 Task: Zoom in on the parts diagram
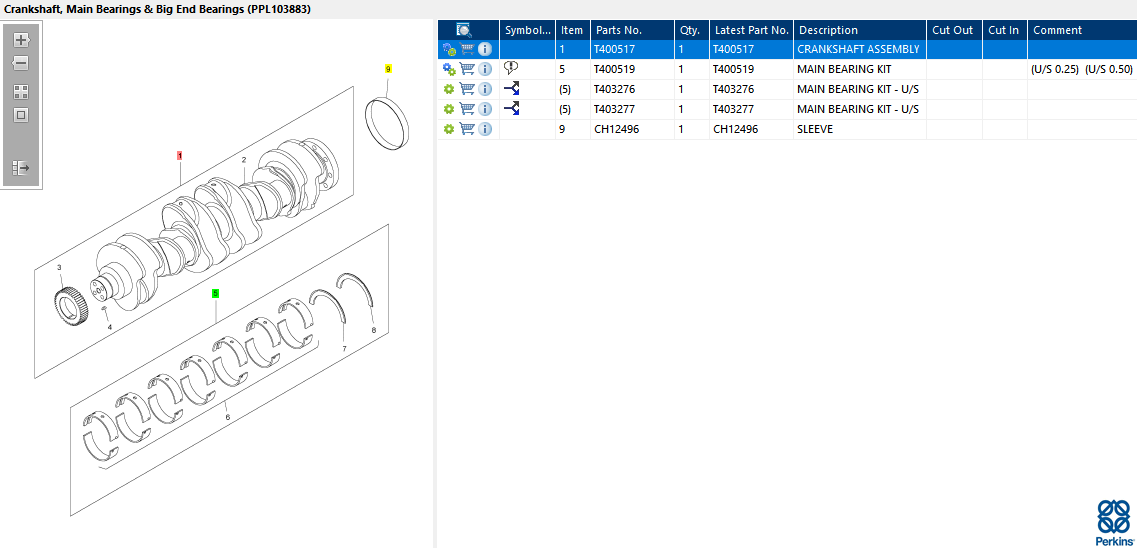coord(21,40)
